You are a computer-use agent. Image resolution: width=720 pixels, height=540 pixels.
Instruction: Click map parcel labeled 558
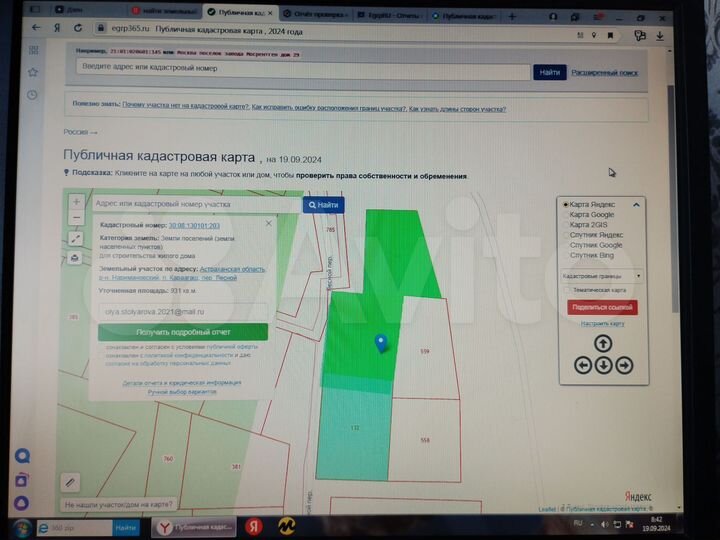[x=424, y=440]
